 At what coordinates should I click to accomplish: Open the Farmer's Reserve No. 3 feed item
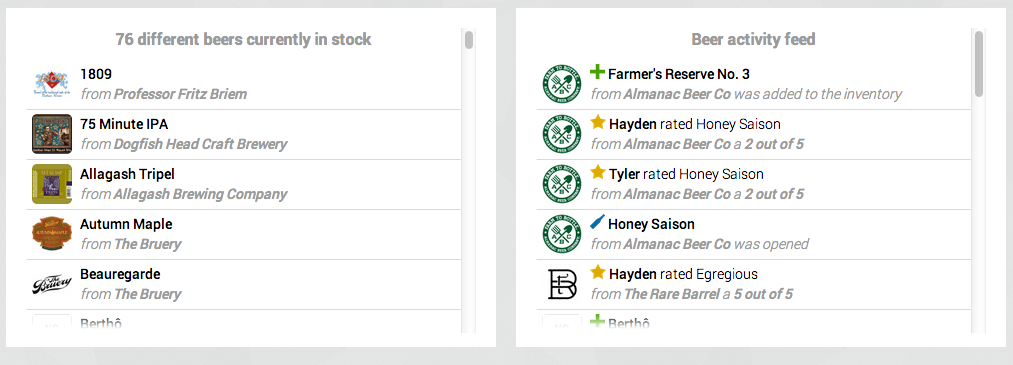[x=753, y=84]
